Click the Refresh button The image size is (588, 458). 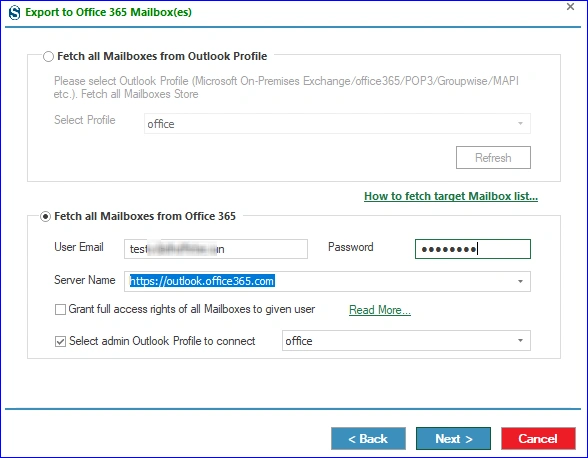coord(493,158)
